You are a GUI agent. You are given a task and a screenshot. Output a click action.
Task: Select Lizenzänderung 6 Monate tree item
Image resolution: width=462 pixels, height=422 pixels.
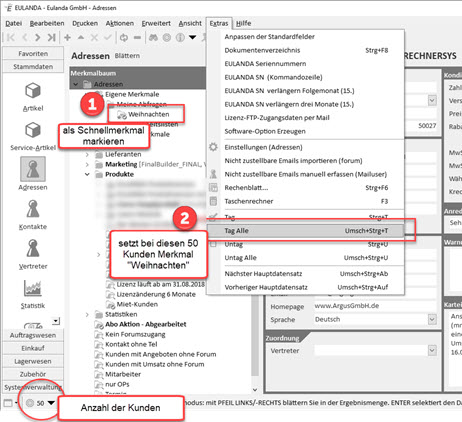(x=156, y=294)
